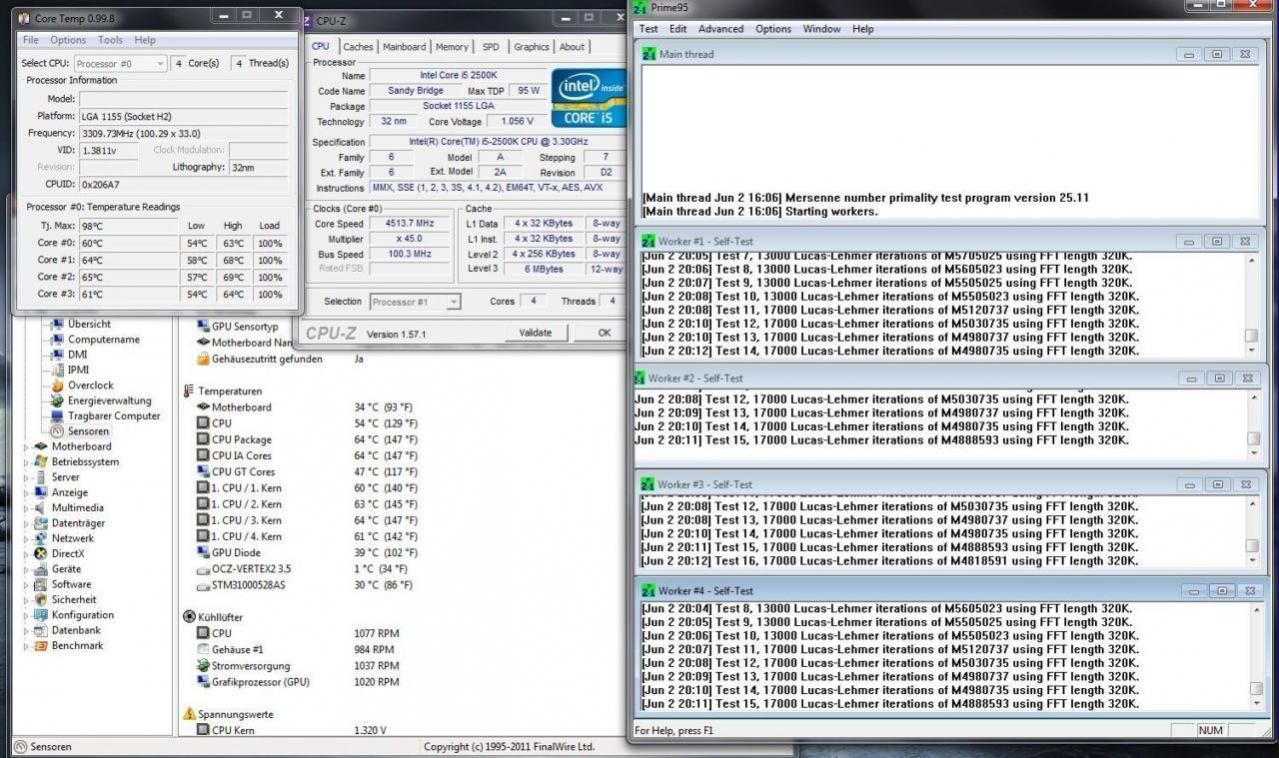The height and width of the screenshot is (758, 1279).
Task: Click the Core Temp title bar icon
Action: click(24, 18)
